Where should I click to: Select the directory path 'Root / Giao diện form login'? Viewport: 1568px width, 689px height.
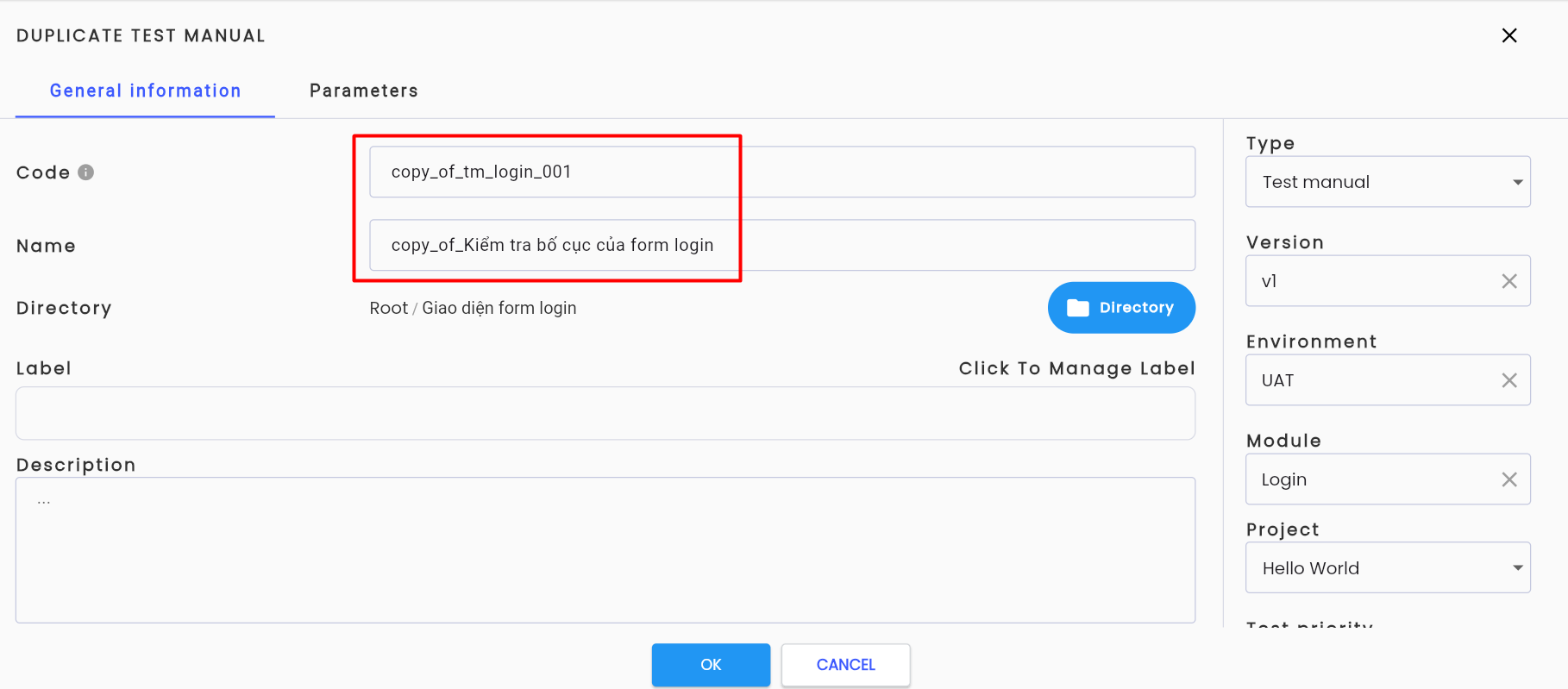click(x=474, y=308)
